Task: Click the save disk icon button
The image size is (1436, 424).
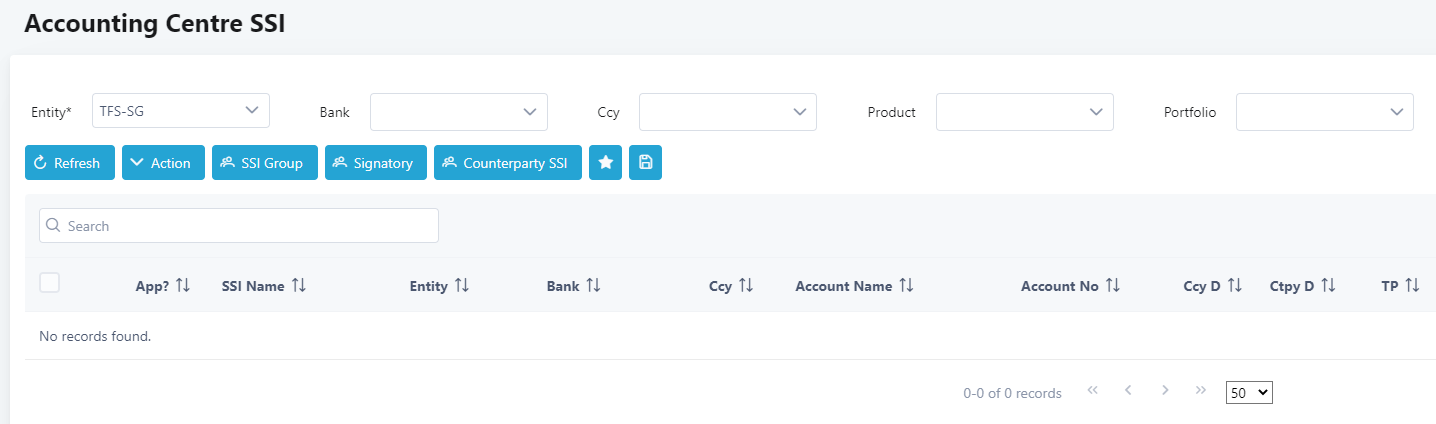Action: click(645, 163)
